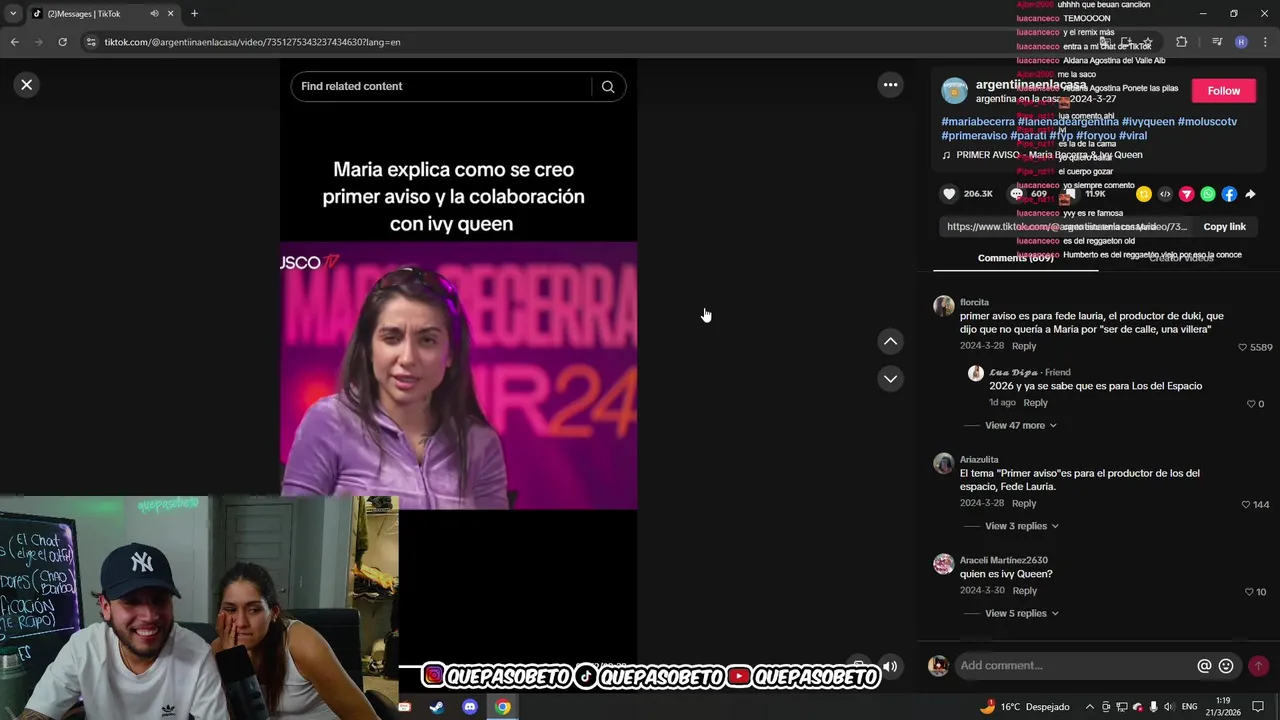Image resolution: width=1280 pixels, height=720 pixels.
Task: Open Chrome tab search dropdown
Action: [x=12, y=14]
